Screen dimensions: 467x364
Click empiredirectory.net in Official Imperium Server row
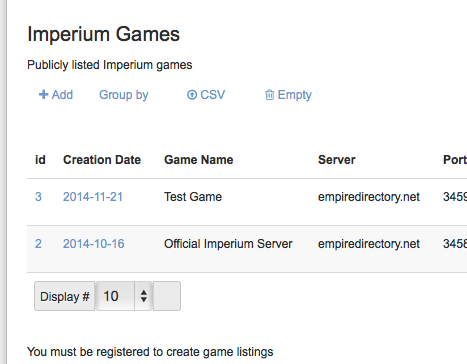(369, 244)
